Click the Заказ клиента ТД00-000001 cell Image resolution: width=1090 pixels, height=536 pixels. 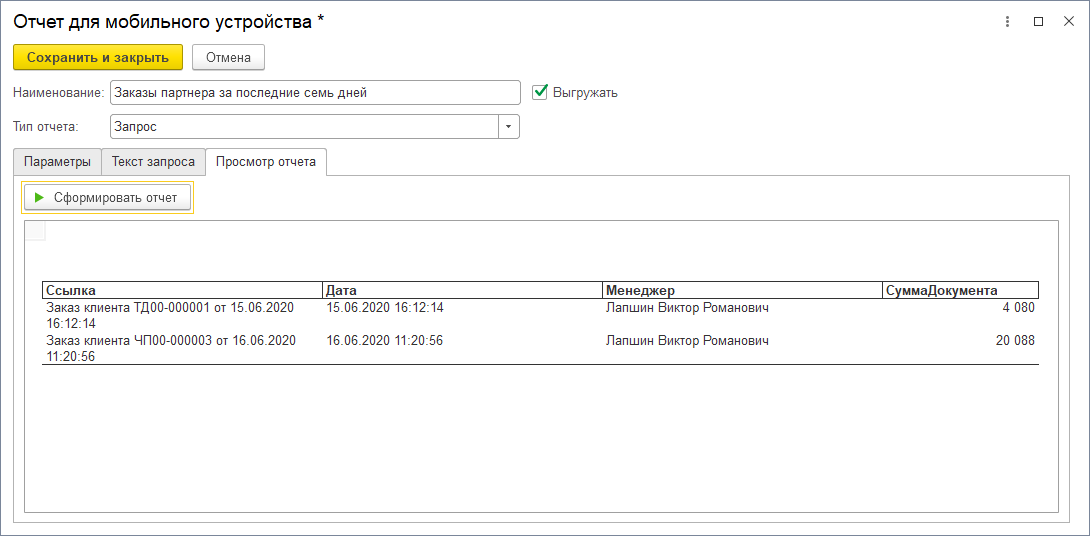pyautogui.click(x=182, y=316)
